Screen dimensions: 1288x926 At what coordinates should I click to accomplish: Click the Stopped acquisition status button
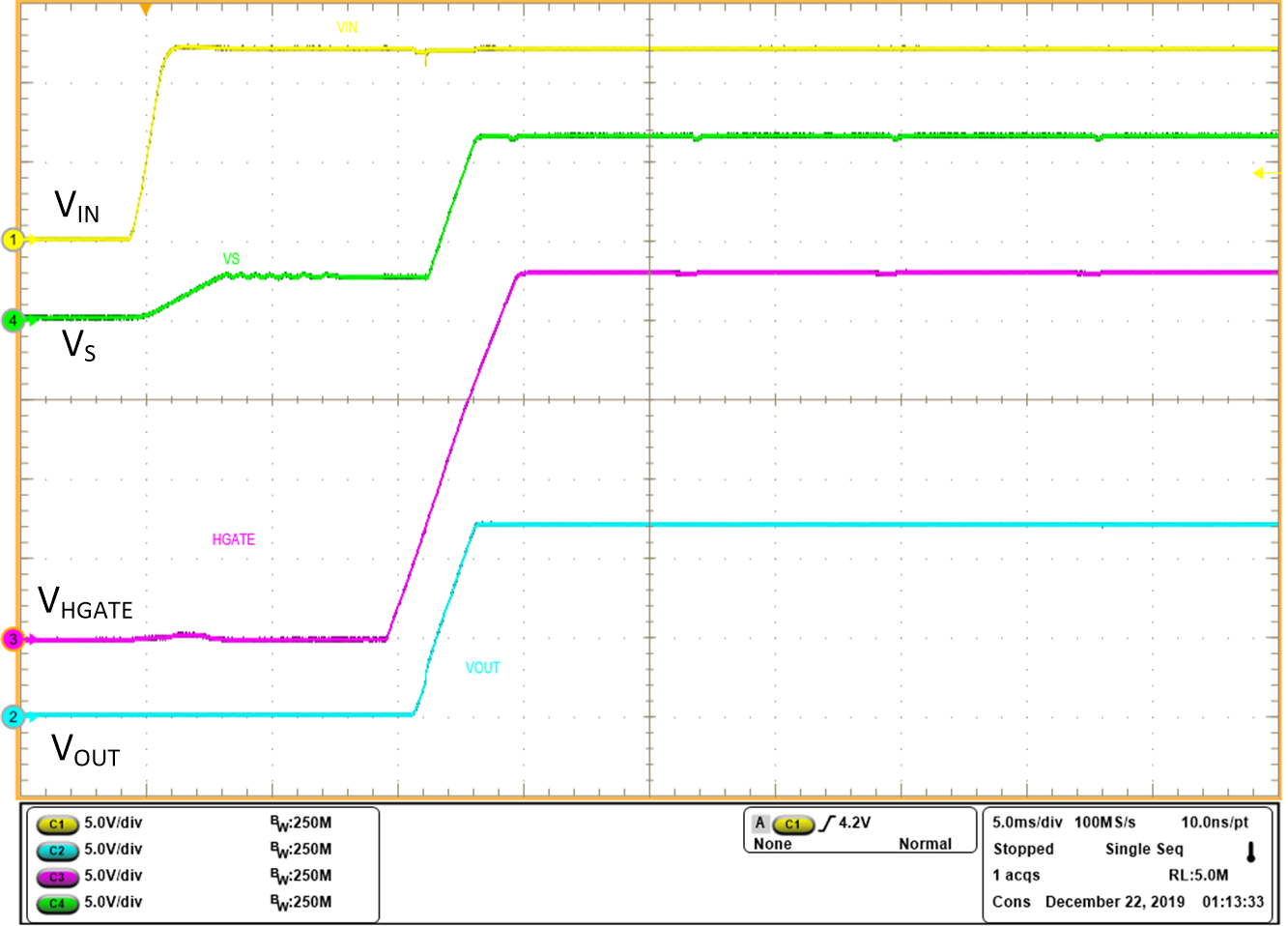click(x=1025, y=850)
